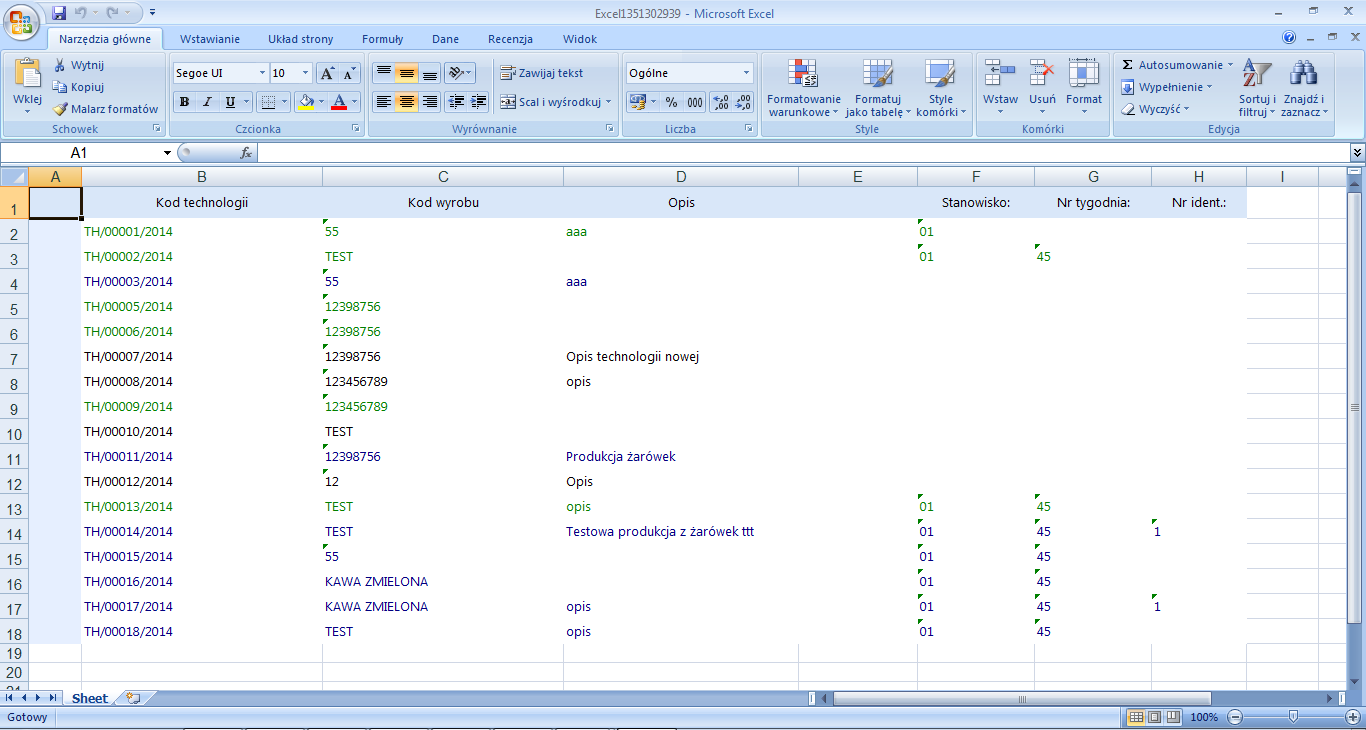This screenshot has width=1366, height=730.
Task: Open Sortuj i filtruj menu
Action: [1257, 88]
